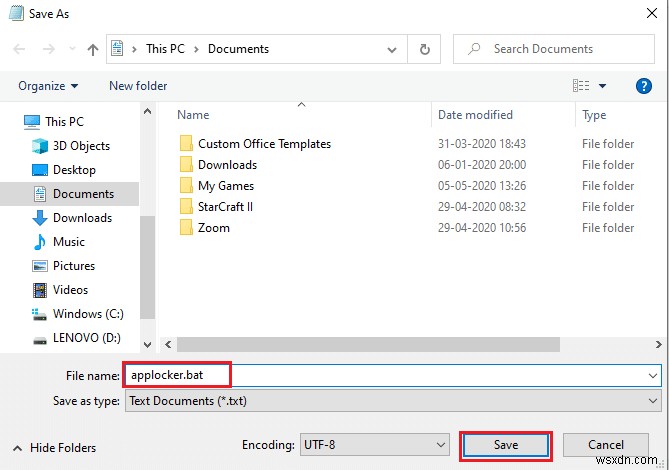This screenshot has width=669, height=470.
Task: Select the My Games folder
Action: click(x=226, y=186)
